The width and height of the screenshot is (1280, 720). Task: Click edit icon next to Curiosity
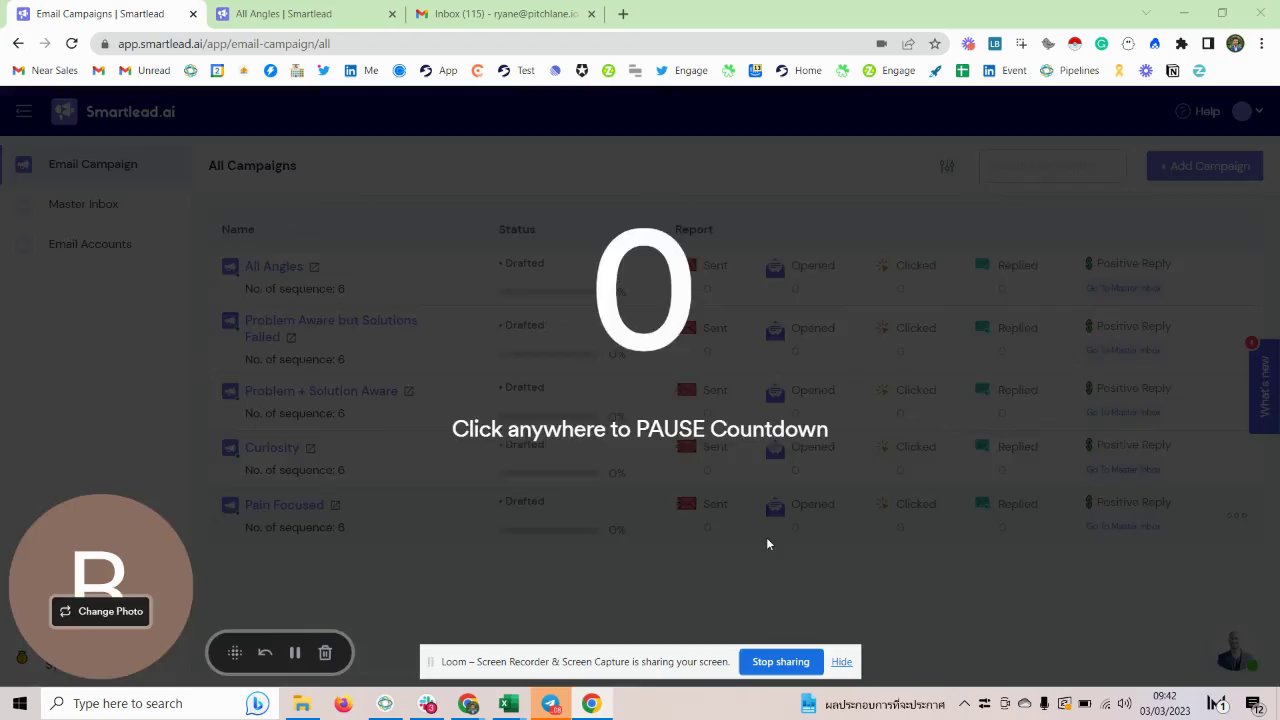pos(310,448)
